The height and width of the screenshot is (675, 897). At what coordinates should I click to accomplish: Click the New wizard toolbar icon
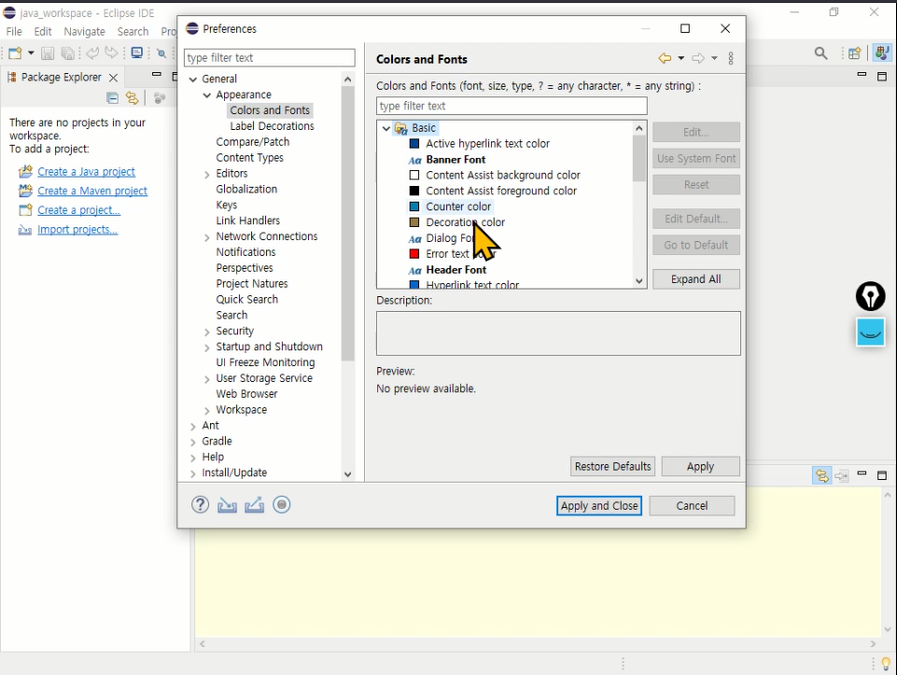point(15,53)
